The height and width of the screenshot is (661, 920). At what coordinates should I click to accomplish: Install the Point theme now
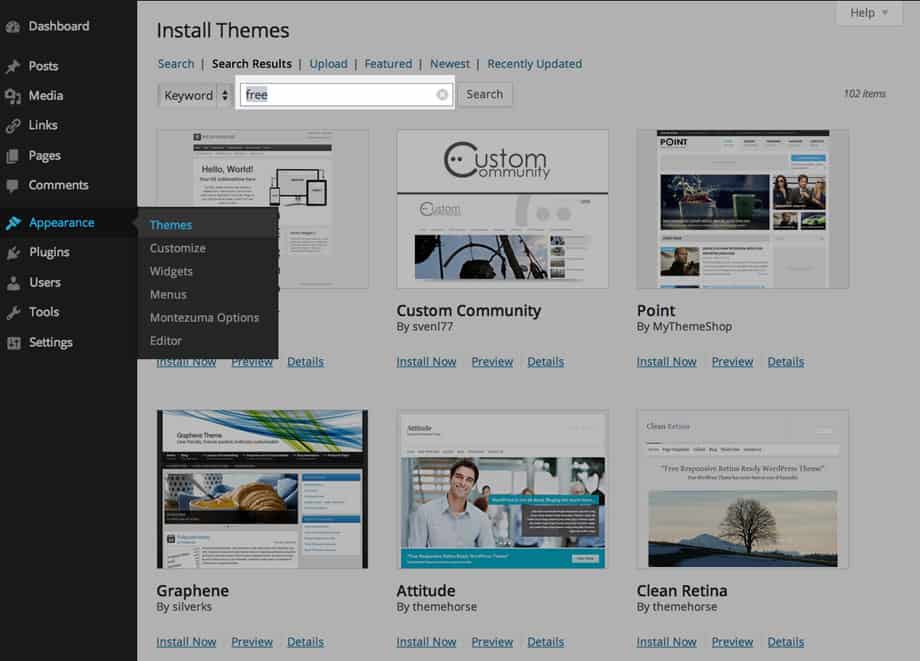(x=667, y=362)
